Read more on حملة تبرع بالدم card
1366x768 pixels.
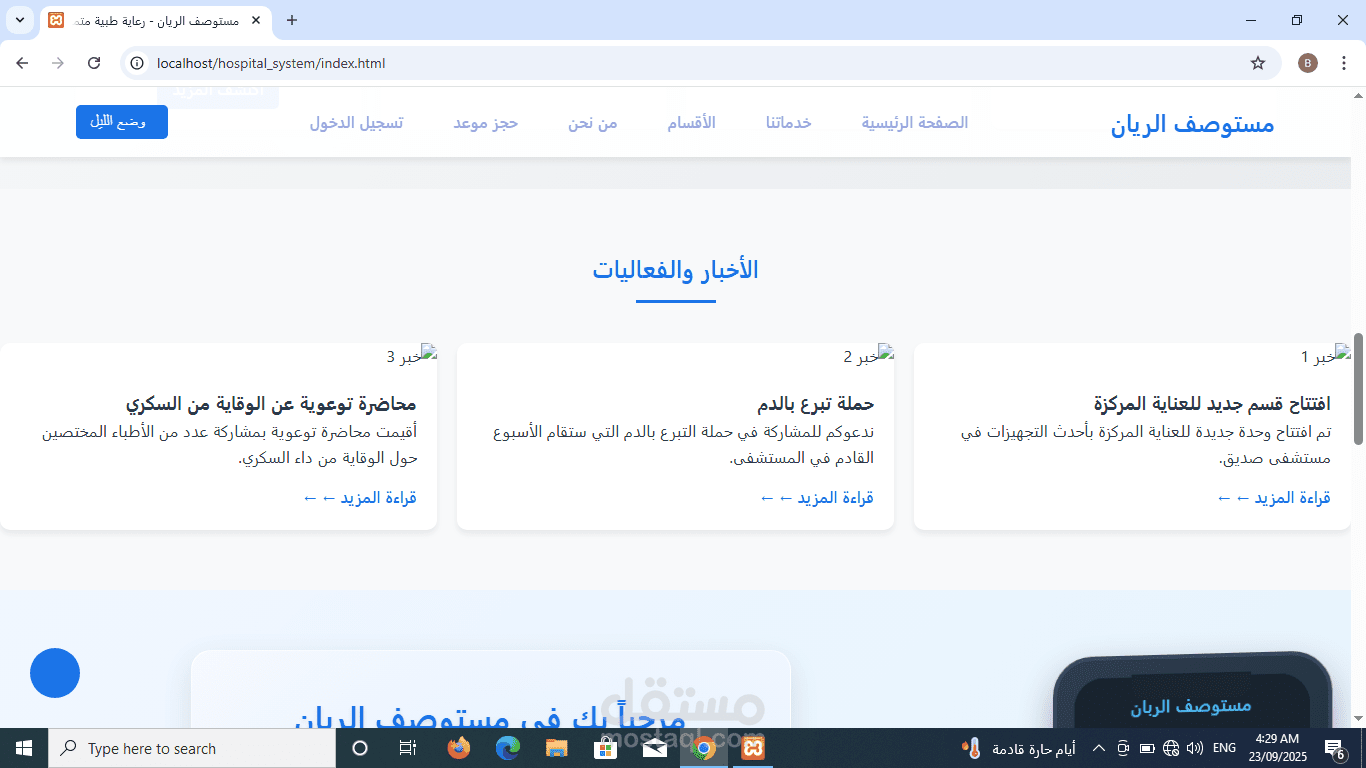[817, 498]
